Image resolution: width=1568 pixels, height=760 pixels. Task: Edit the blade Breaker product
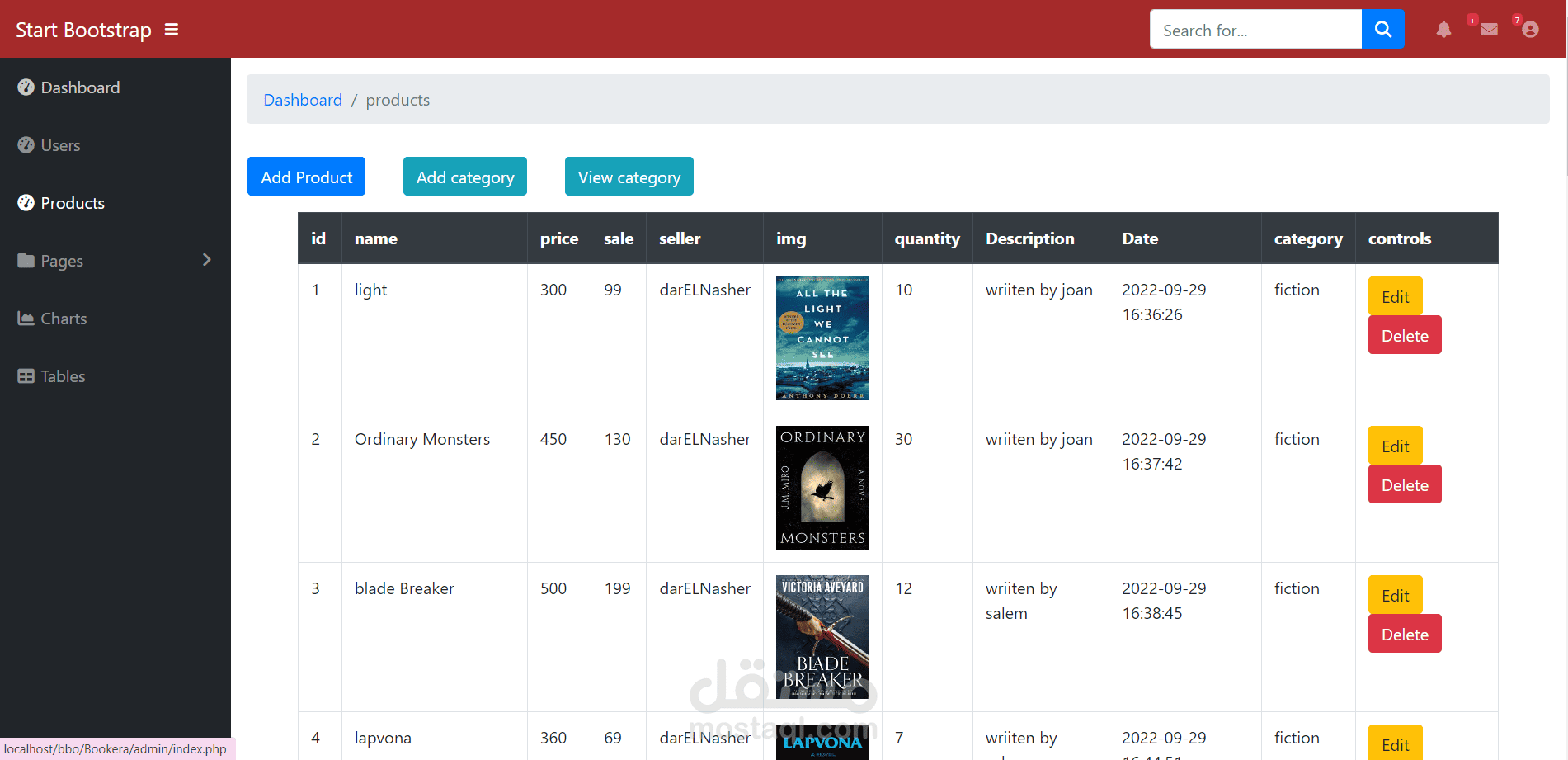[x=1396, y=595]
